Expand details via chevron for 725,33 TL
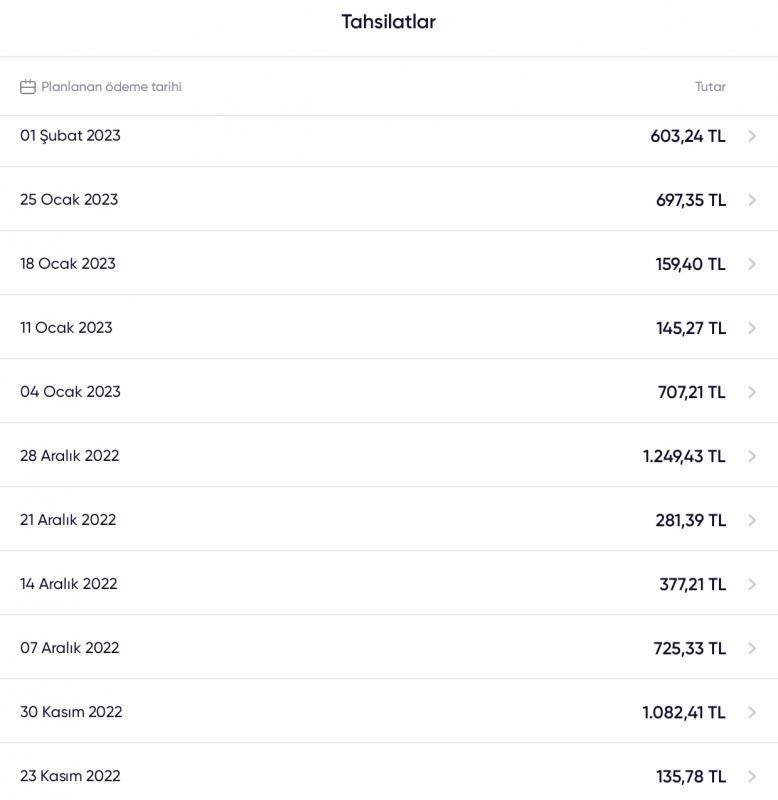 (751, 648)
